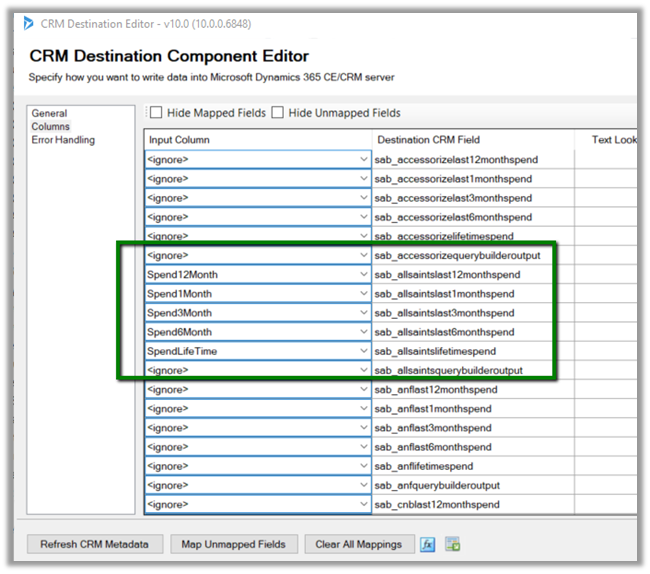Select the General page in sidebar
The width and height of the screenshot is (650, 574).
point(49,114)
